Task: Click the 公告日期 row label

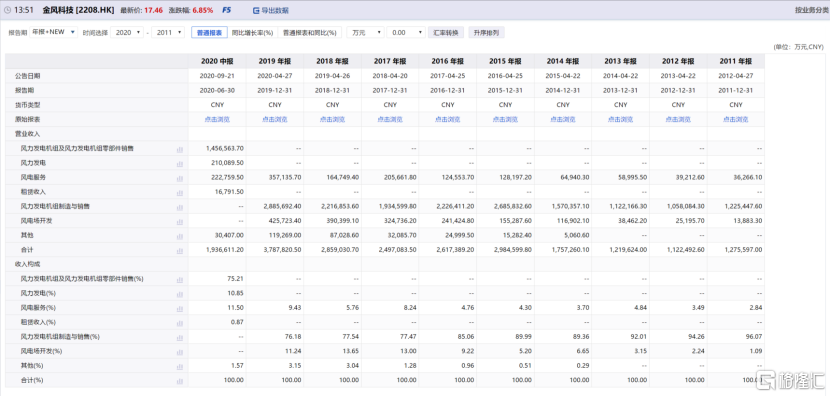Action: (x=27, y=76)
